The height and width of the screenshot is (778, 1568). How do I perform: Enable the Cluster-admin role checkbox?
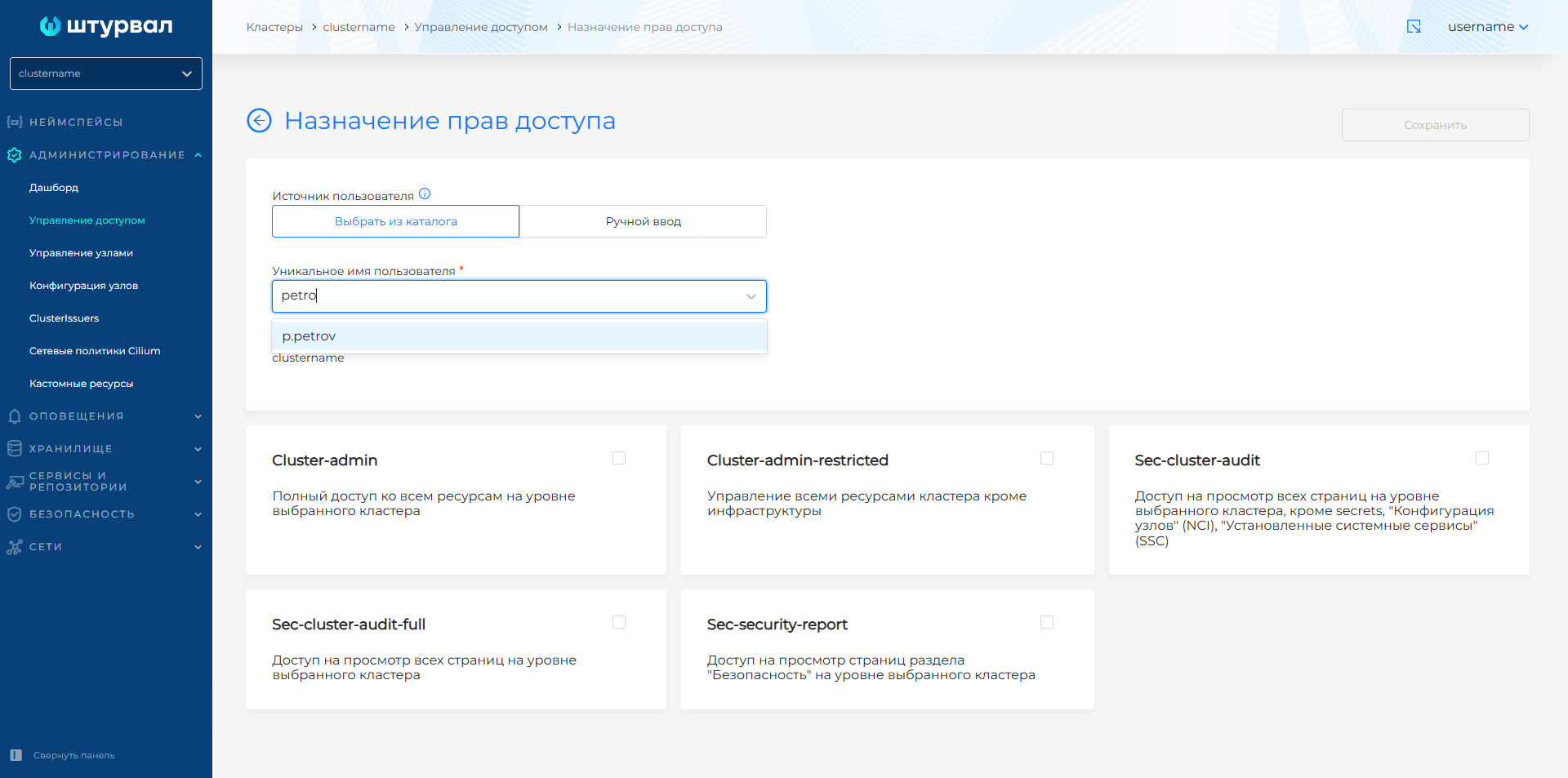coord(619,459)
